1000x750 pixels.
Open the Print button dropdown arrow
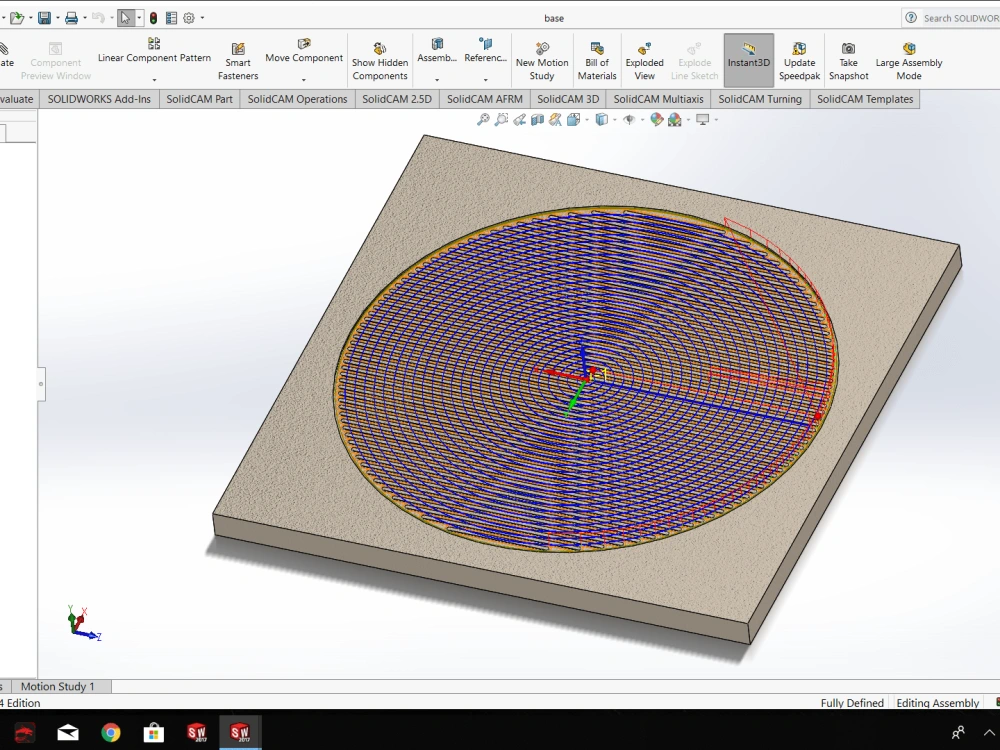pos(84,18)
